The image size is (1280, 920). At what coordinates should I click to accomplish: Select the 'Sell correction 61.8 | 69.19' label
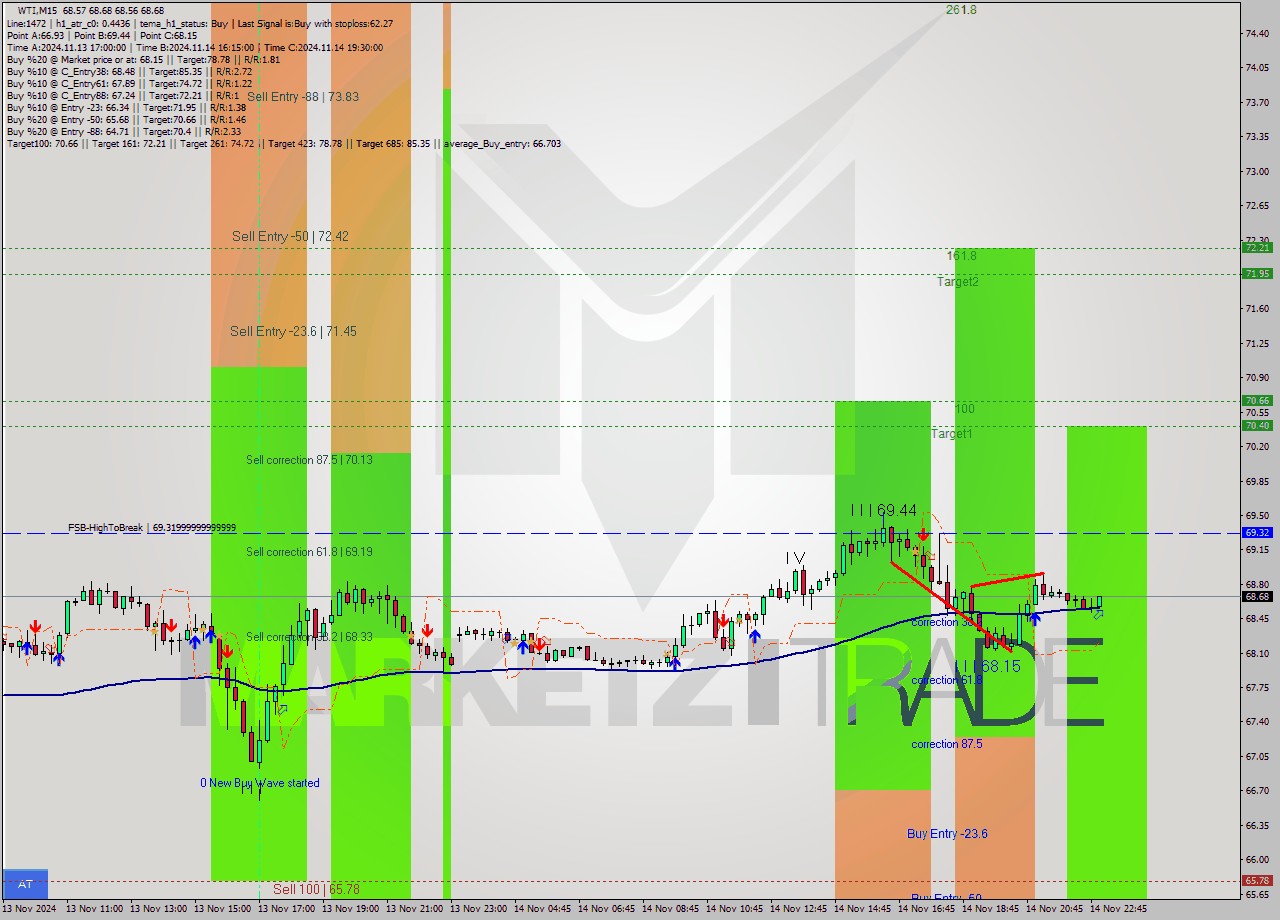[309, 552]
